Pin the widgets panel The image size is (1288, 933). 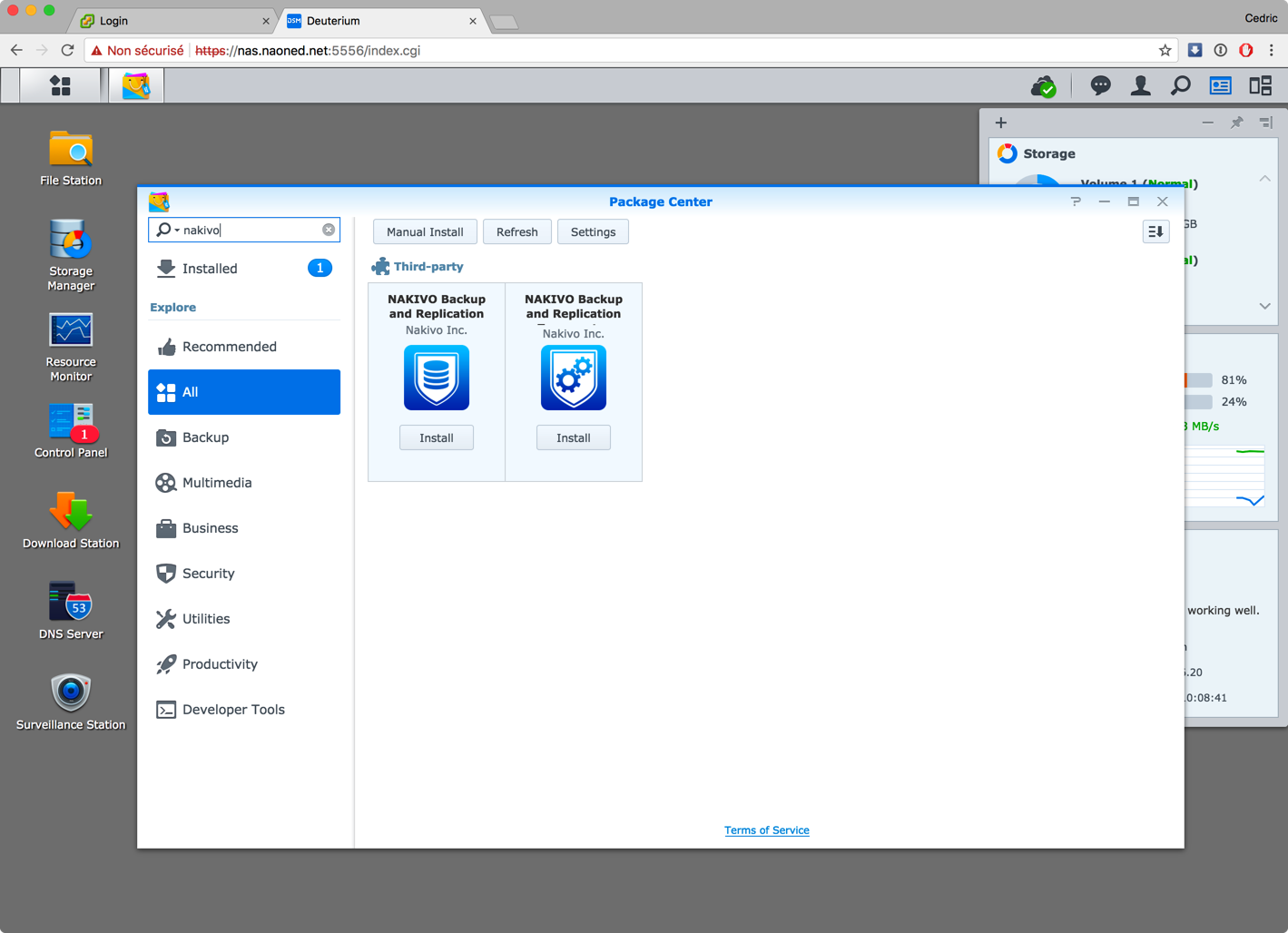click(x=1236, y=123)
